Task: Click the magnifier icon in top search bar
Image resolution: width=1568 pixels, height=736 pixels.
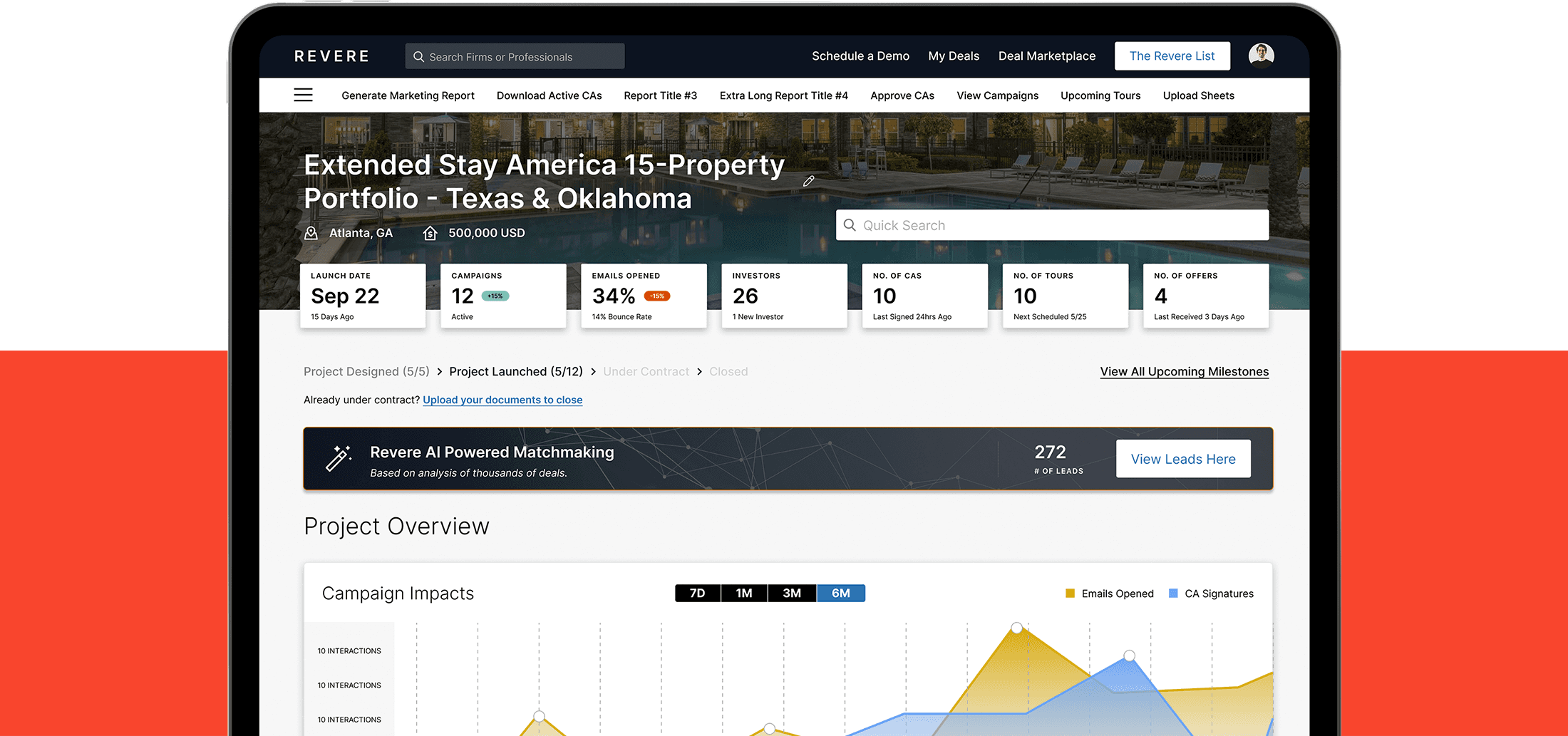Action: click(x=418, y=56)
